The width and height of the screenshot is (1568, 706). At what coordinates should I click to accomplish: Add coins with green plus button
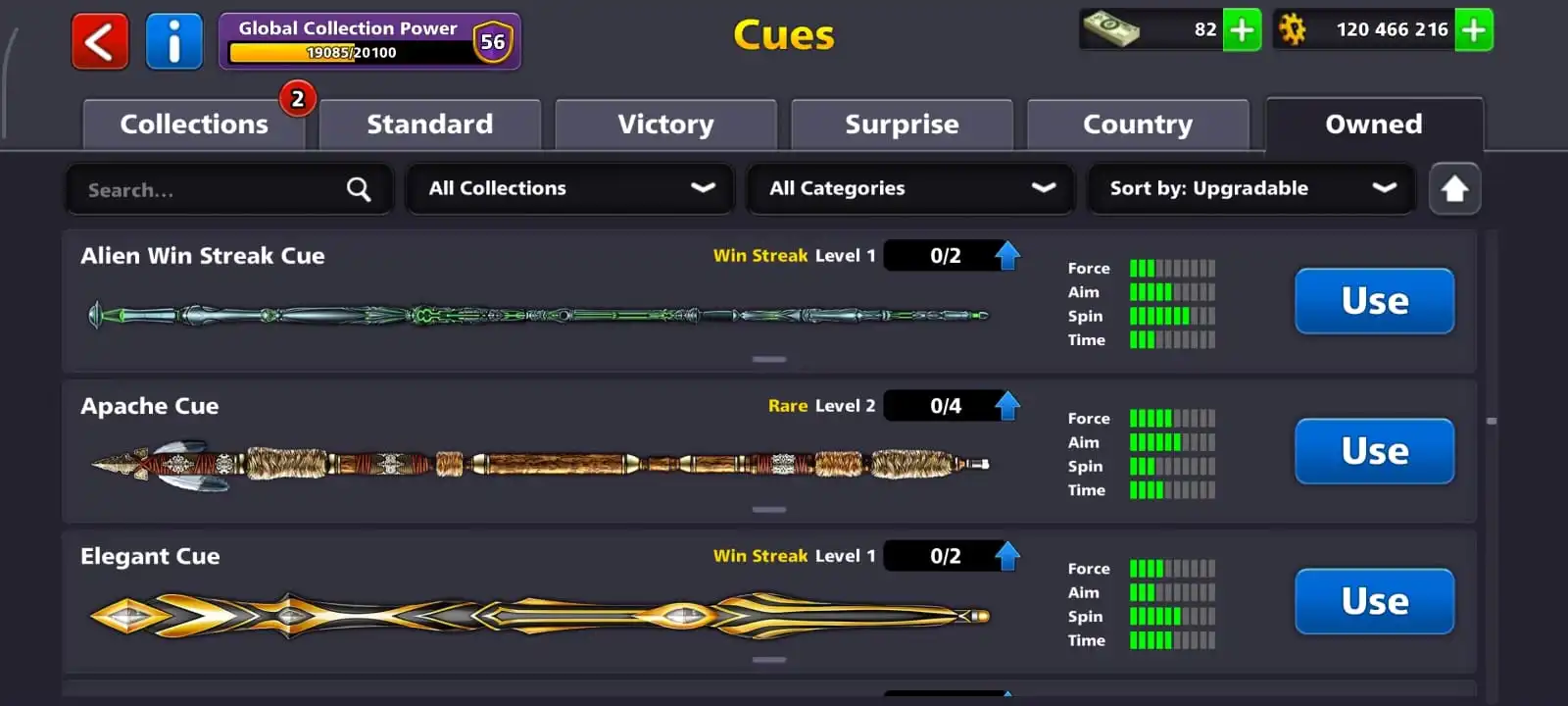pyautogui.click(x=1473, y=30)
